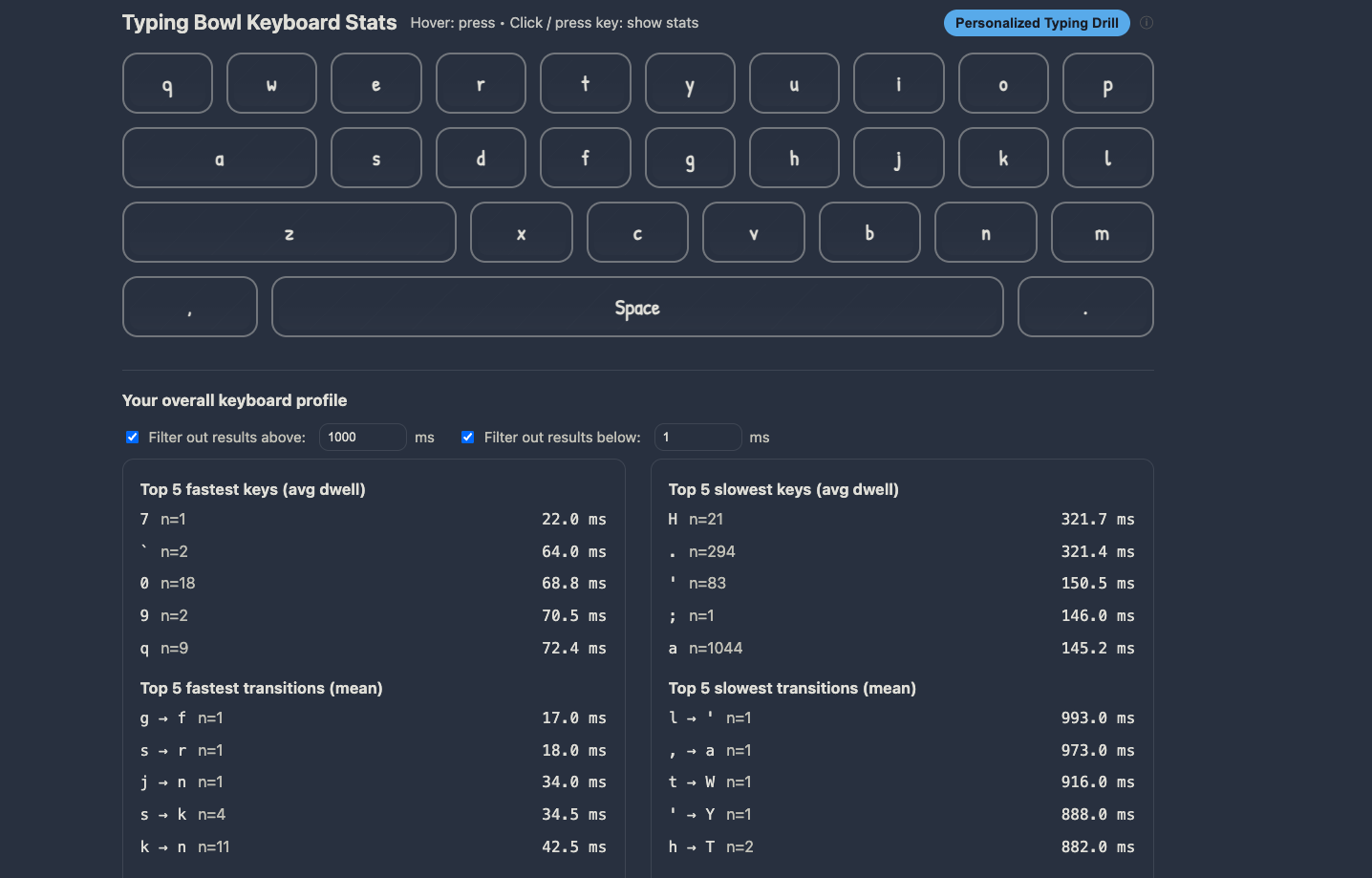This screenshot has width=1372, height=878.
Task: Toggle 'Filter out results above' checkbox
Action: [133, 437]
